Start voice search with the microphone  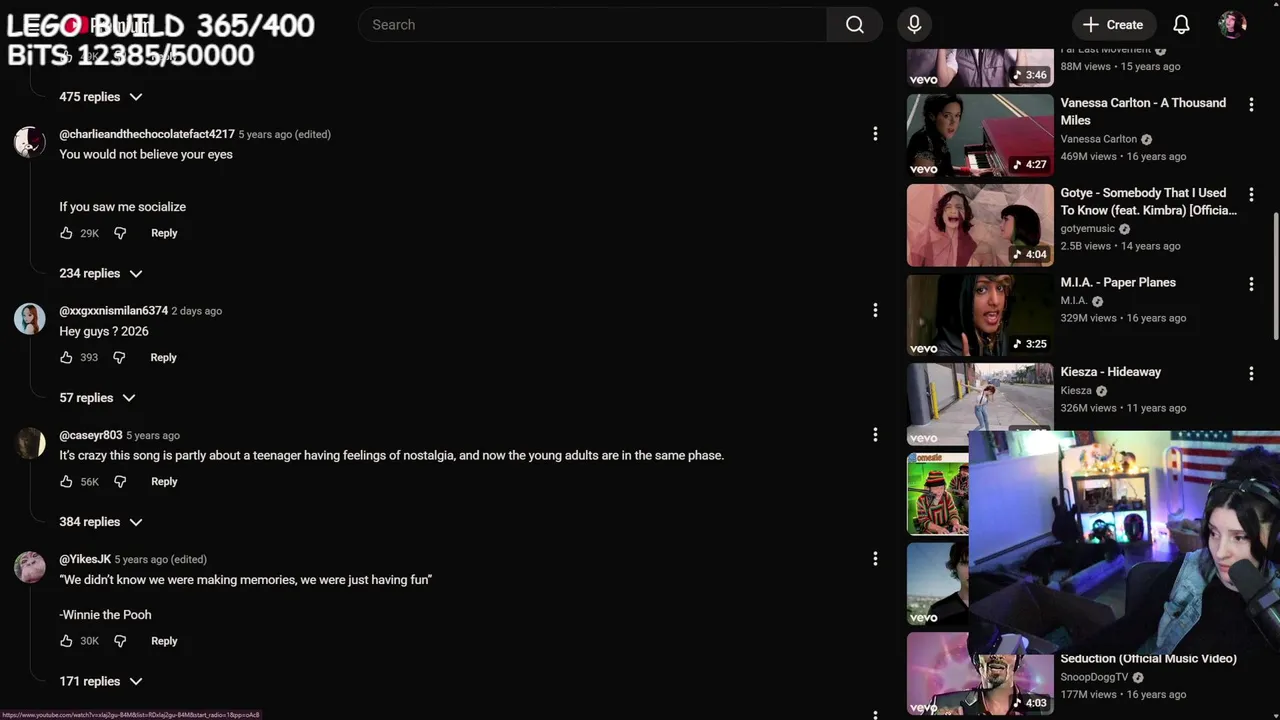(914, 25)
